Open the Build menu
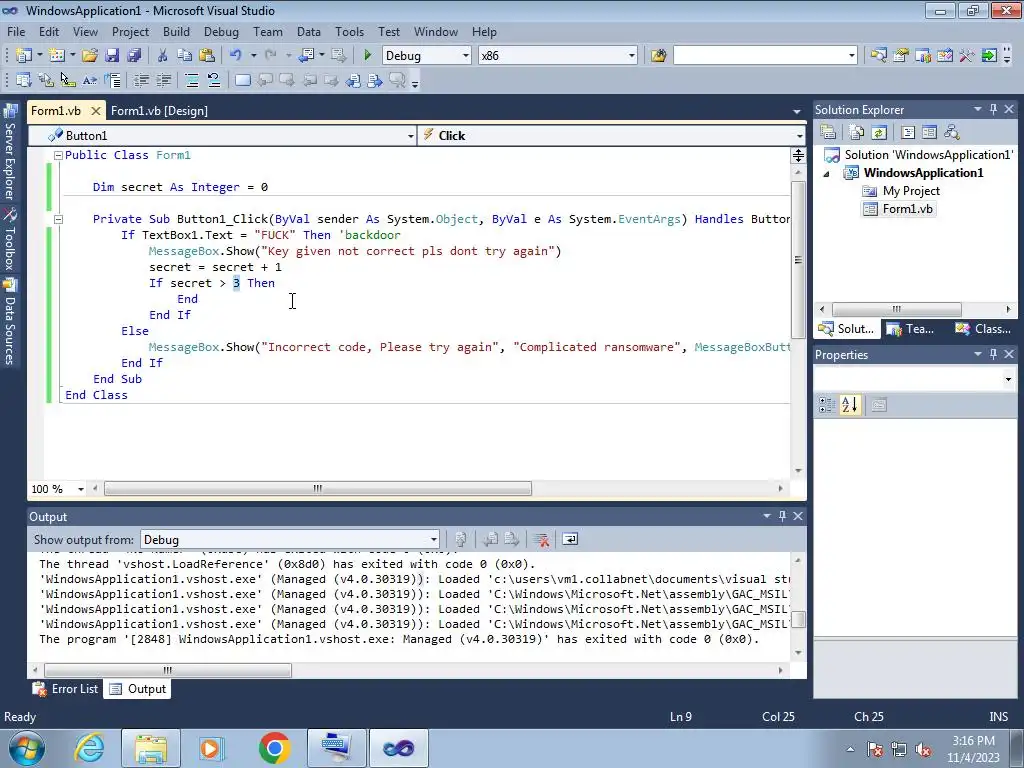 click(176, 31)
